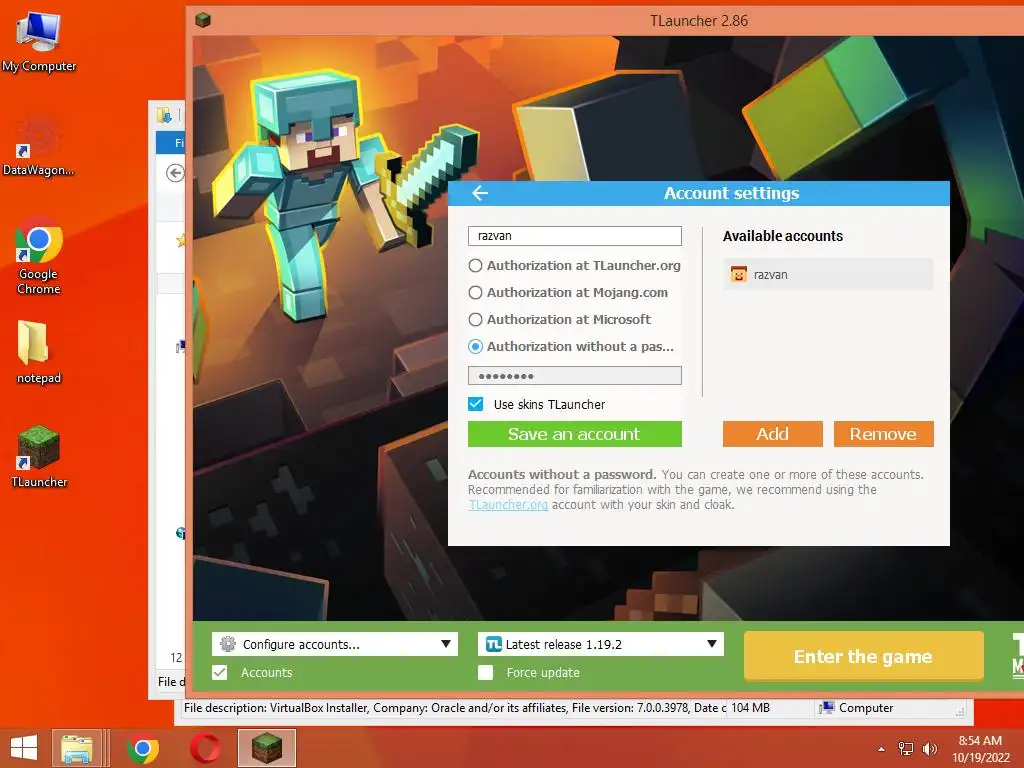Launch Google Chrome desktop shortcut
This screenshot has width=1024, height=768.
(39, 257)
